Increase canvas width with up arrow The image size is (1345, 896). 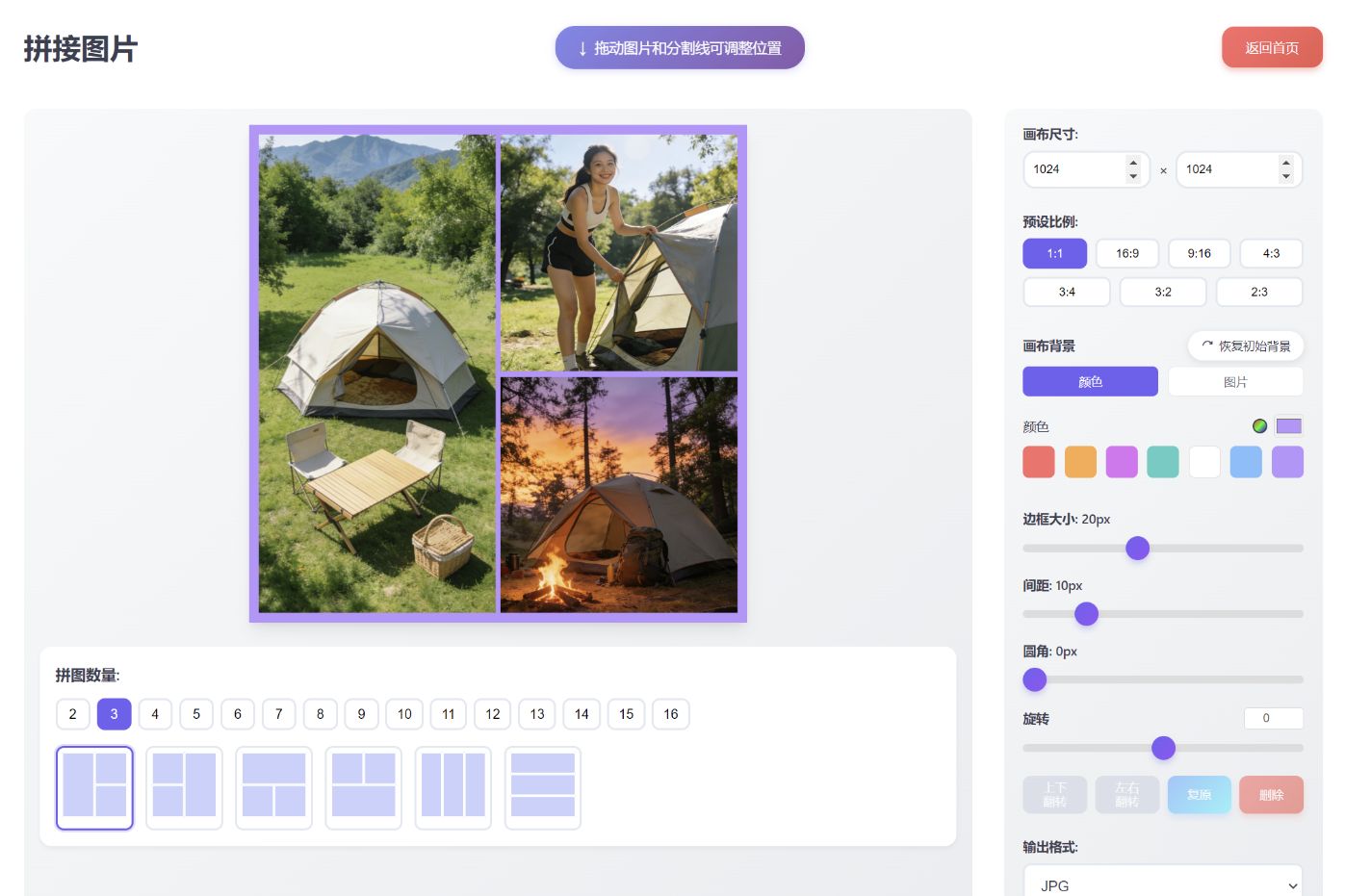click(x=1133, y=162)
